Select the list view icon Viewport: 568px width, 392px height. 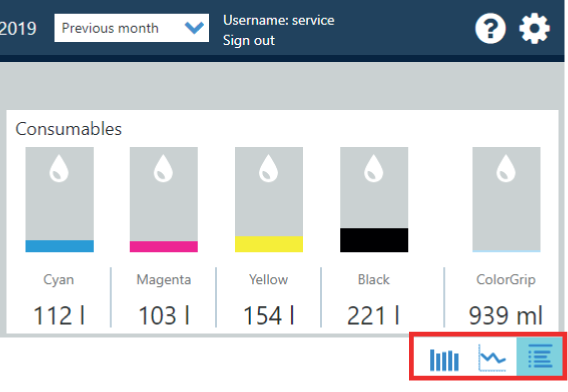click(x=539, y=356)
